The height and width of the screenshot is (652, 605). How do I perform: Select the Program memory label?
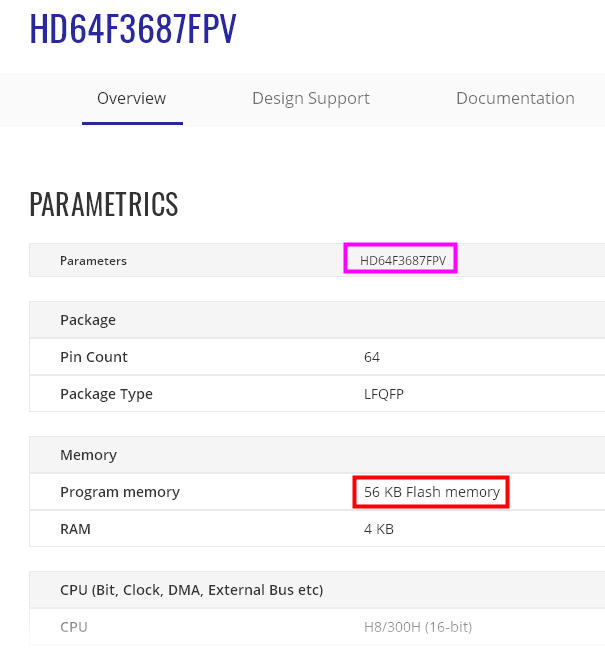[120, 492]
